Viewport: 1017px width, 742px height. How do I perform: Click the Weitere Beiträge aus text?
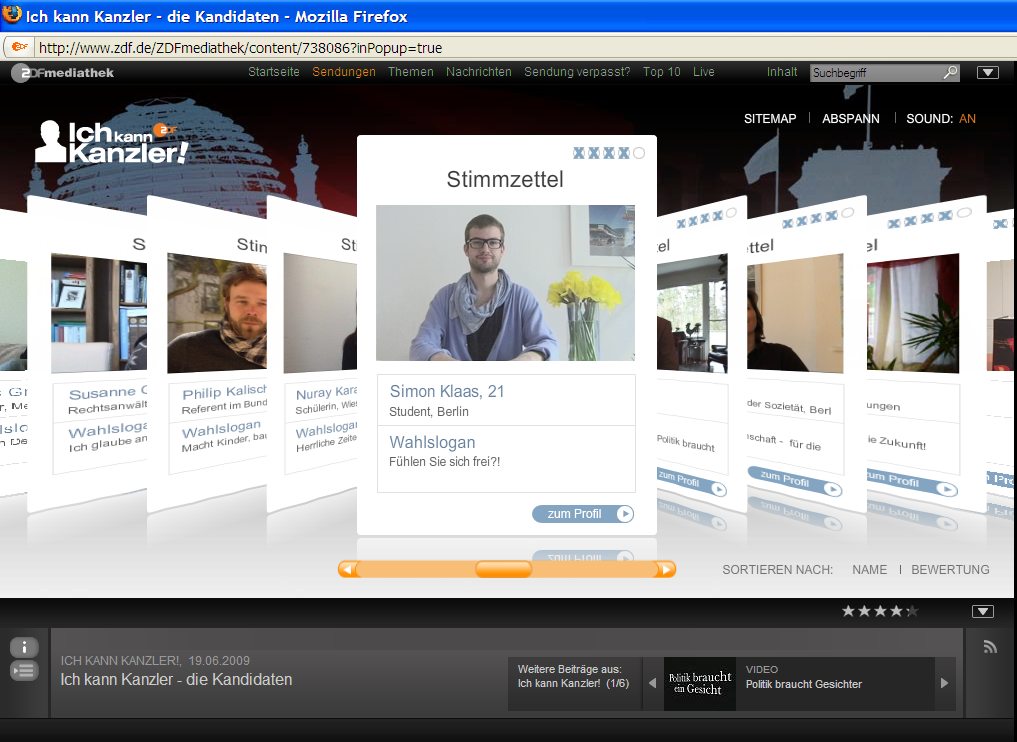click(x=569, y=669)
